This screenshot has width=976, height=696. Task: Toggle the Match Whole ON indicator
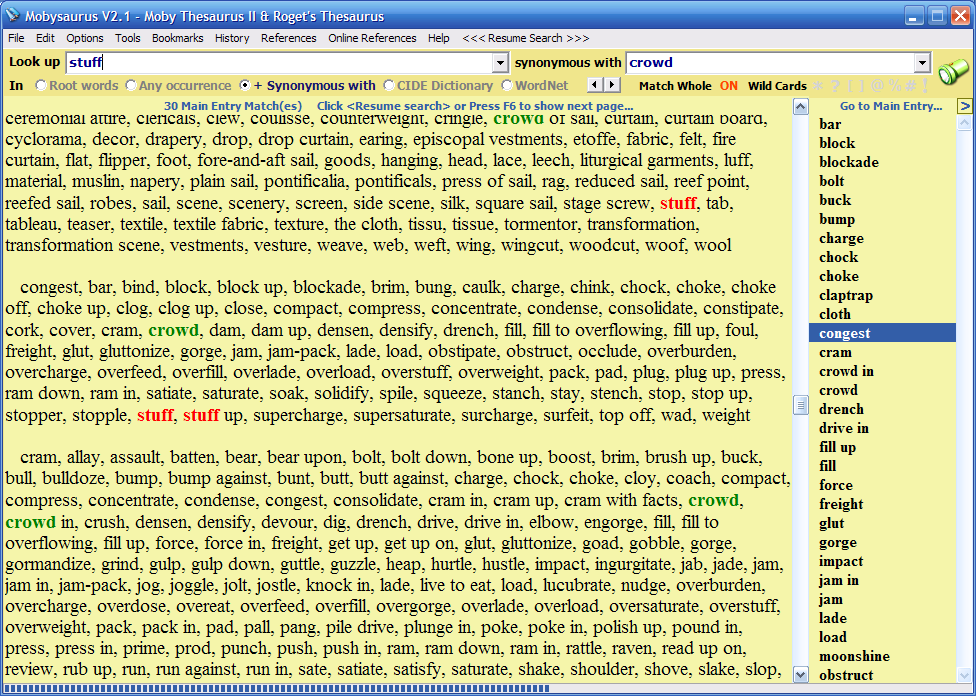click(728, 86)
